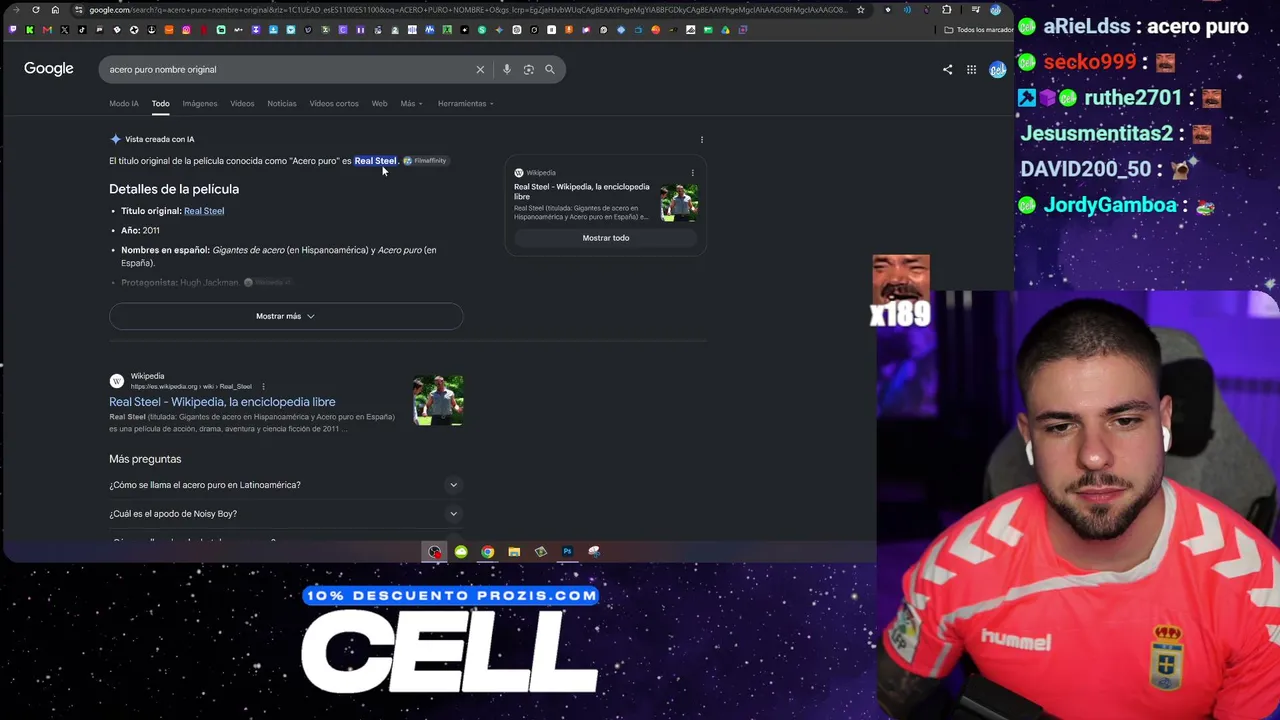This screenshot has height=720, width=1280.
Task: Switch to the Noticias tab
Action: point(281,103)
